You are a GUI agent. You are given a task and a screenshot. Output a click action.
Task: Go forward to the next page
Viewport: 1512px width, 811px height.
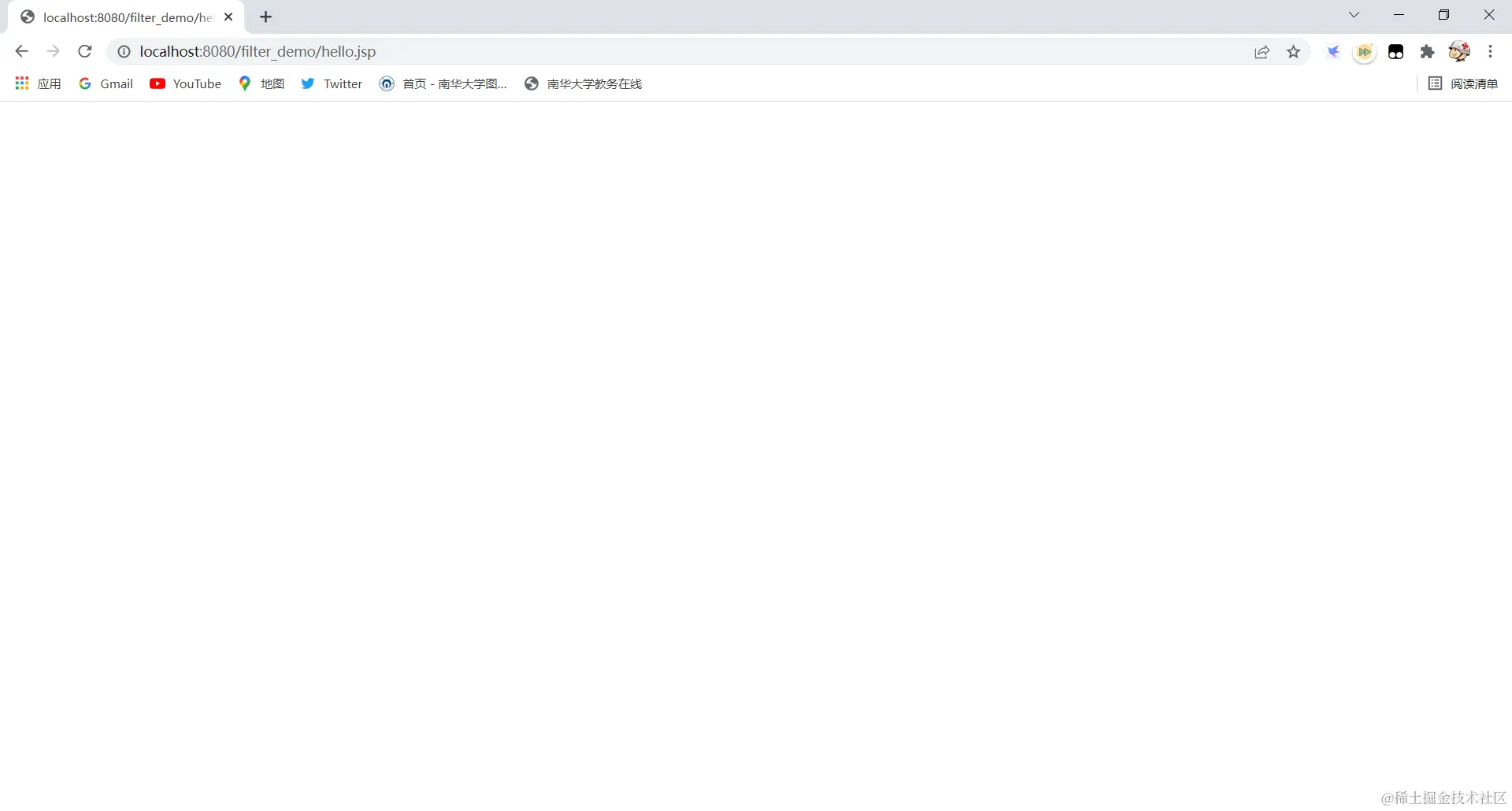click(53, 50)
